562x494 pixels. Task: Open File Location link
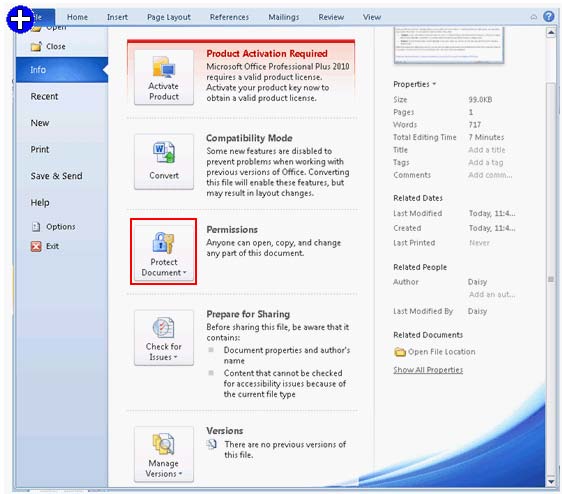[x=442, y=352]
